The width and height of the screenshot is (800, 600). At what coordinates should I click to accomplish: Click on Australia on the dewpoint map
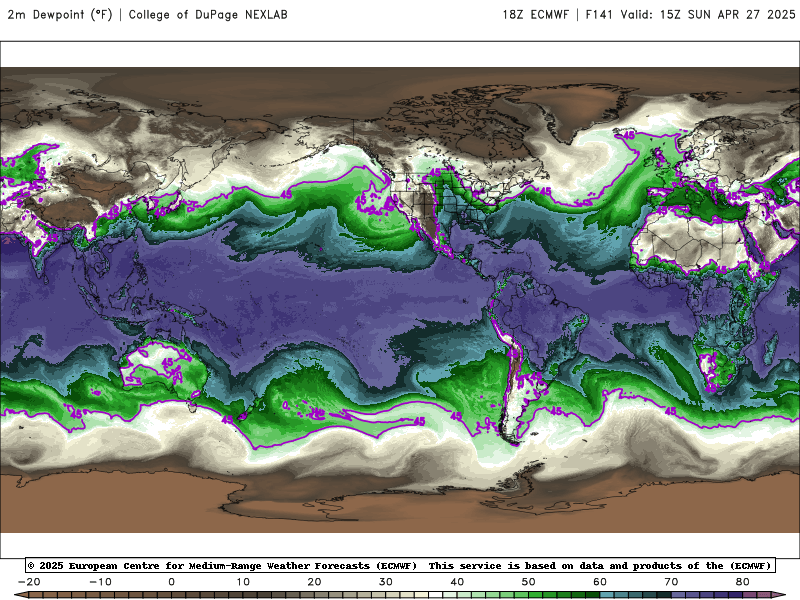[163, 365]
